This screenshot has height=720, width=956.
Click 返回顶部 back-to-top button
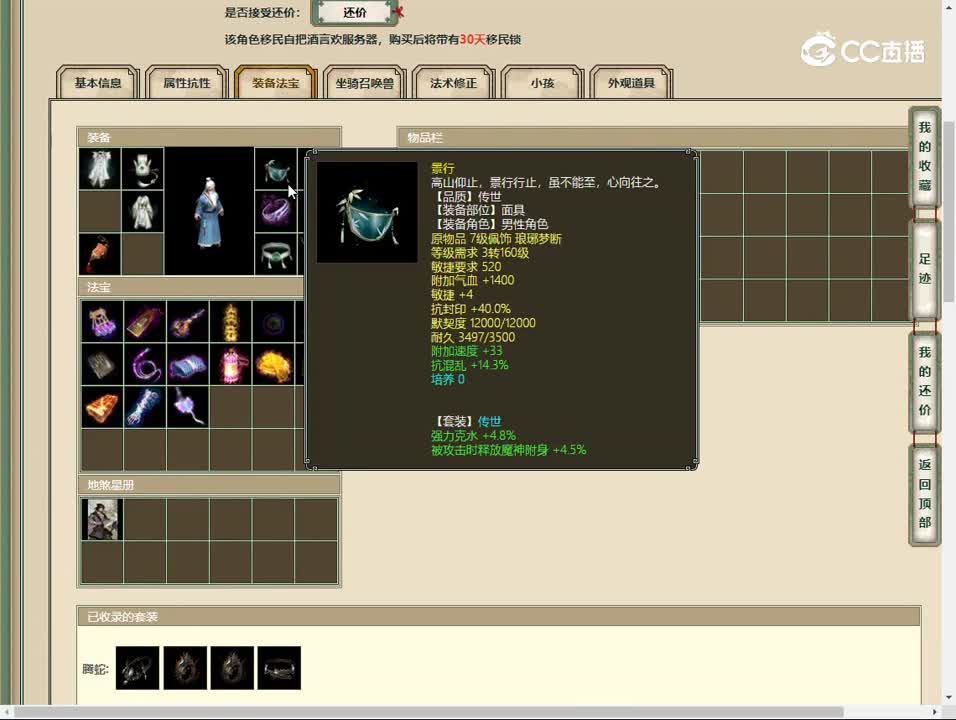point(925,494)
